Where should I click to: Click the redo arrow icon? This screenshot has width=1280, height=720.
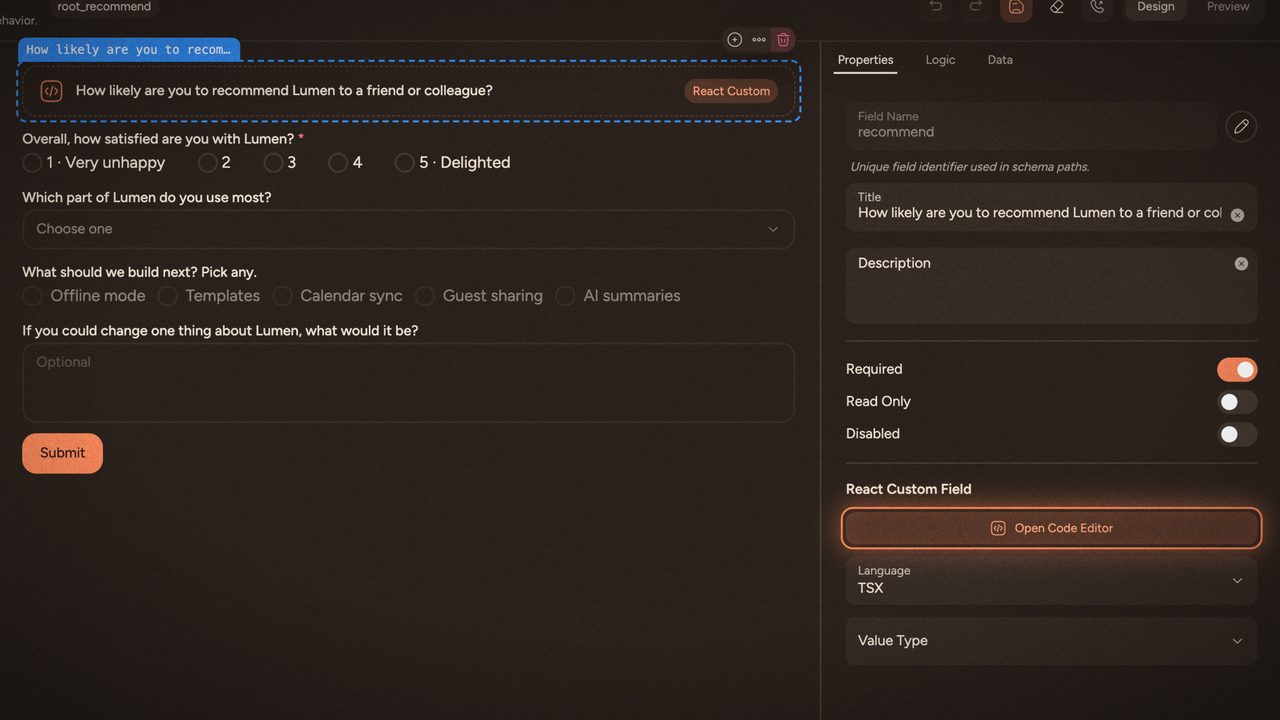pyautogui.click(x=976, y=7)
